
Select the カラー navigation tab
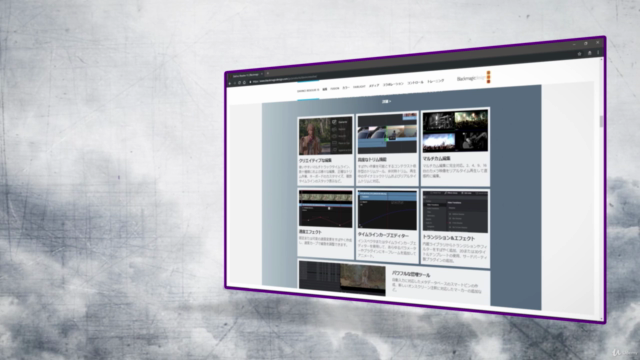pos(346,87)
